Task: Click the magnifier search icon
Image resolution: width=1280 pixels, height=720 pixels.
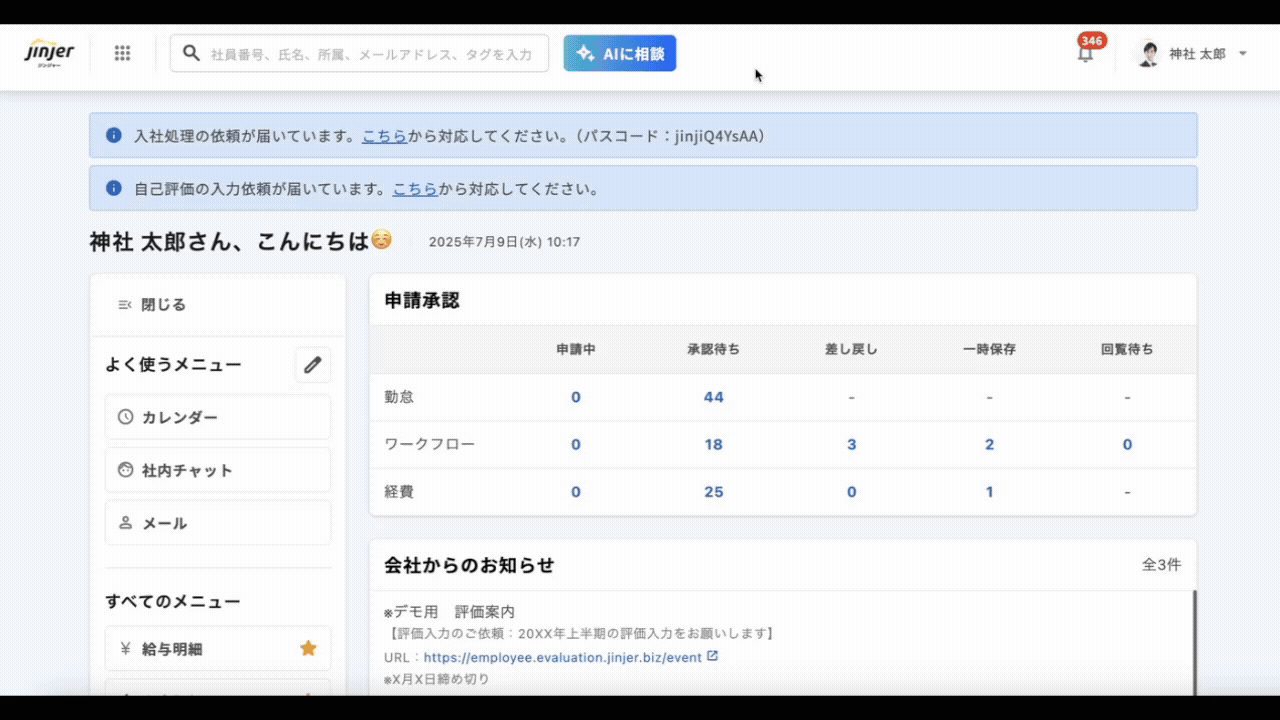Action: (x=191, y=54)
